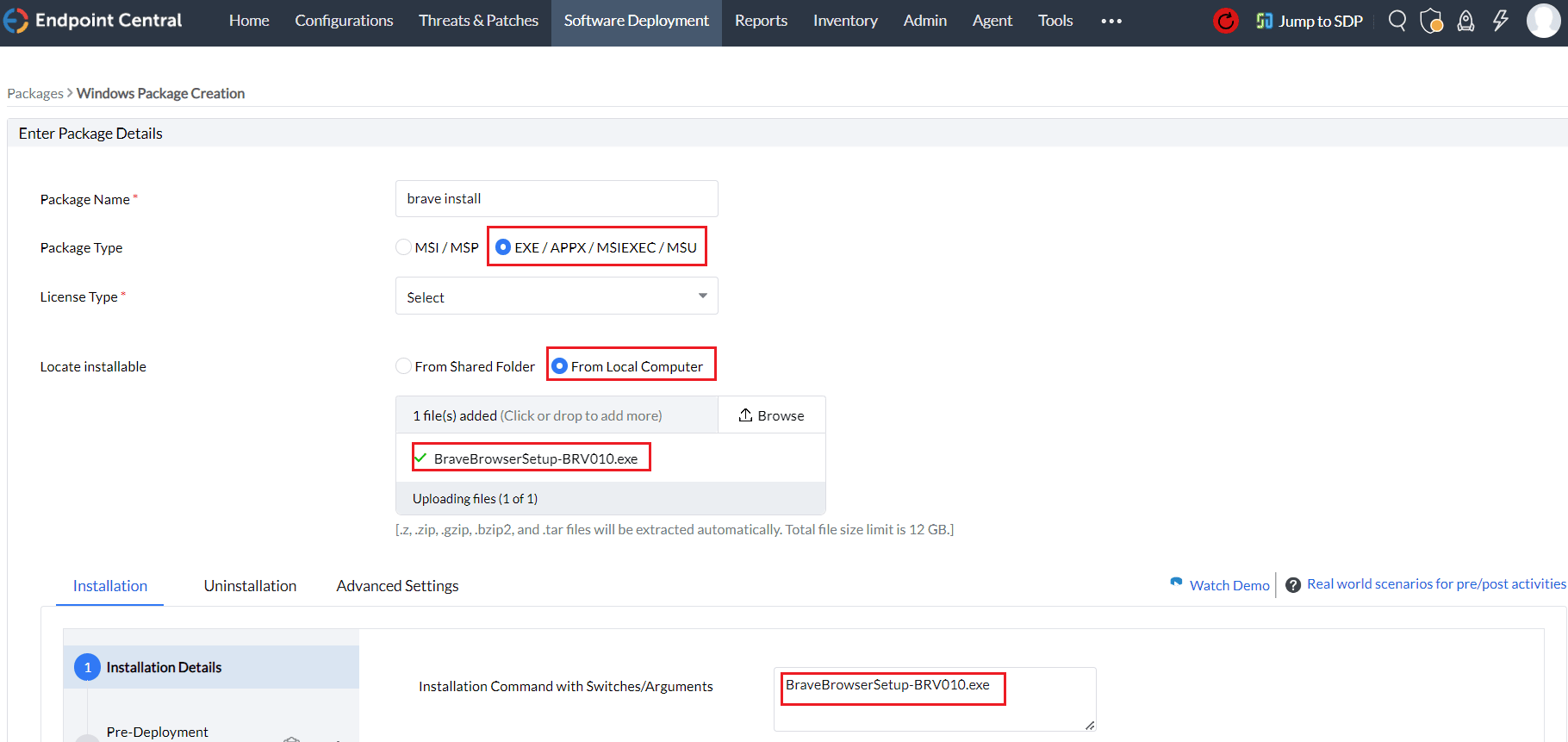The height and width of the screenshot is (742, 1568).
Task: Switch to the Installation tab
Action: click(110, 586)
